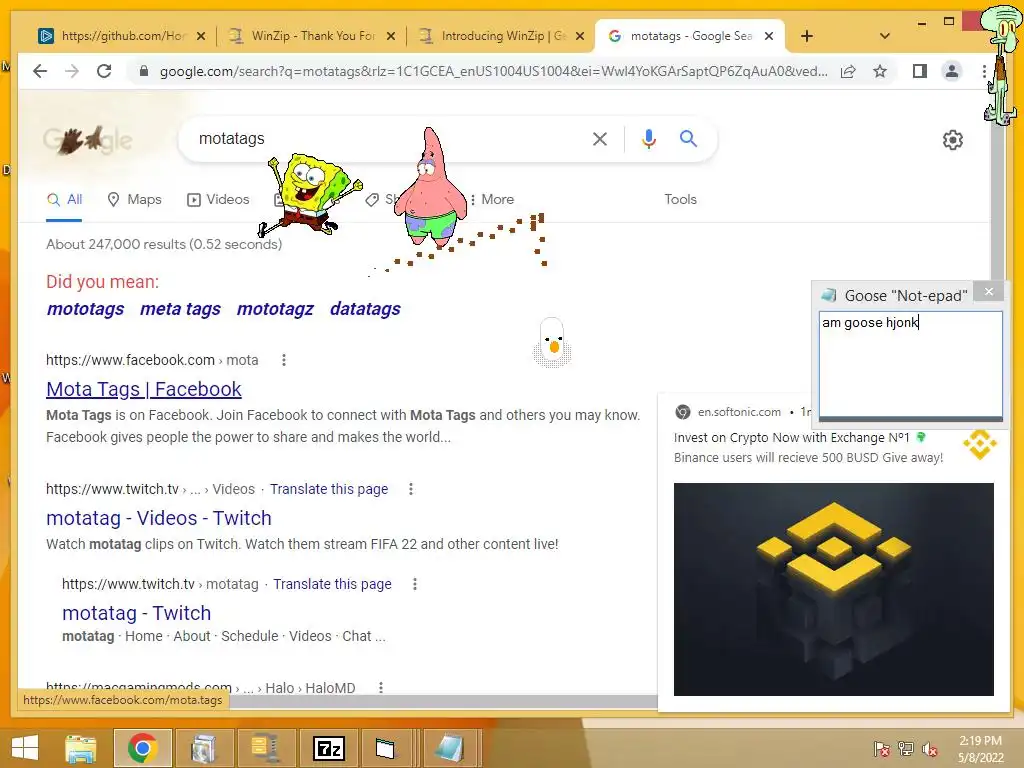Image resolution: width=1024 pixels, height=768 pixels.
Task: Click About 247,000 results text
Action: [164, 244]
